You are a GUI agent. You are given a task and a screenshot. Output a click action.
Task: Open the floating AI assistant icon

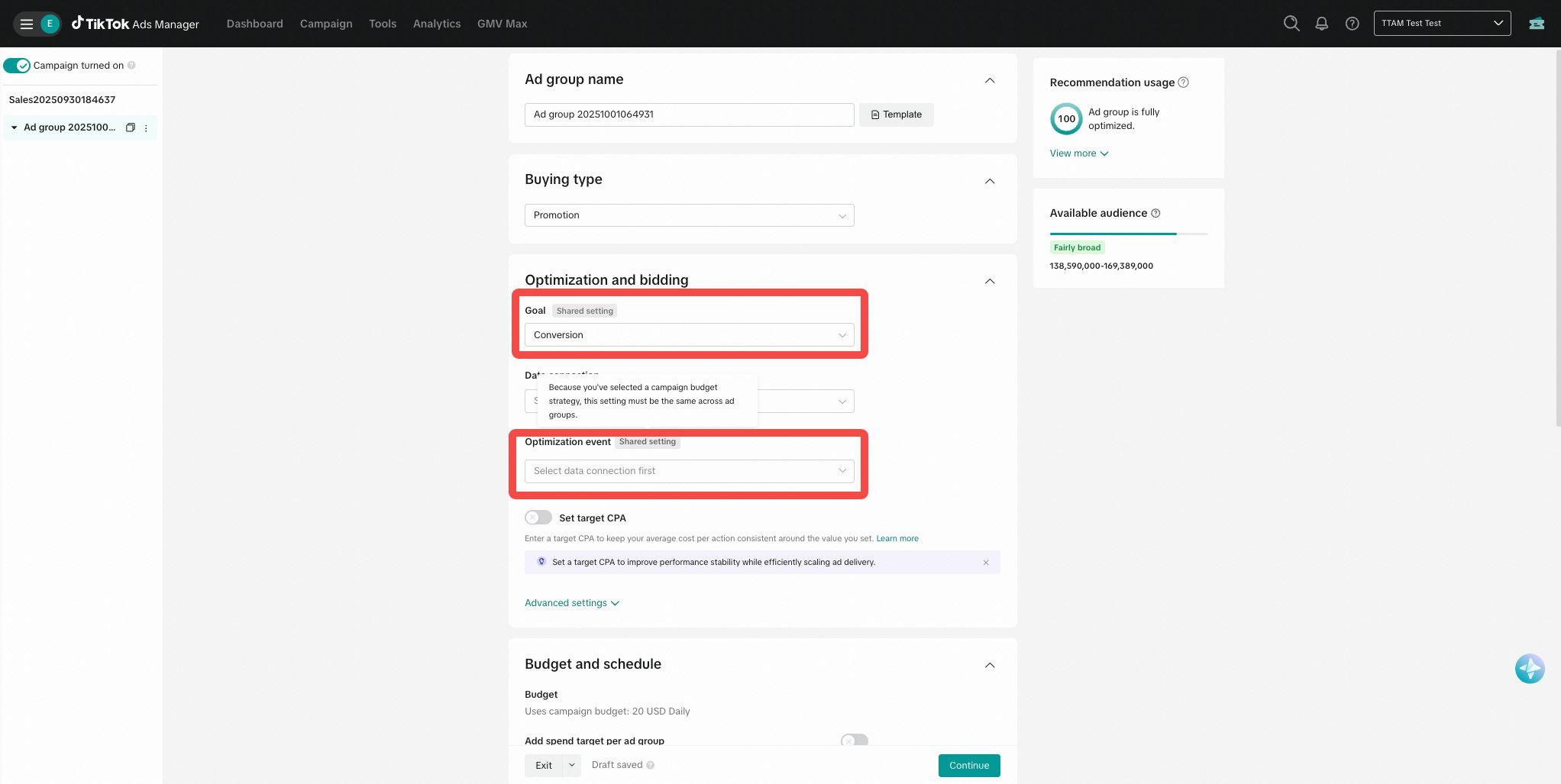tap(1529, 669)
